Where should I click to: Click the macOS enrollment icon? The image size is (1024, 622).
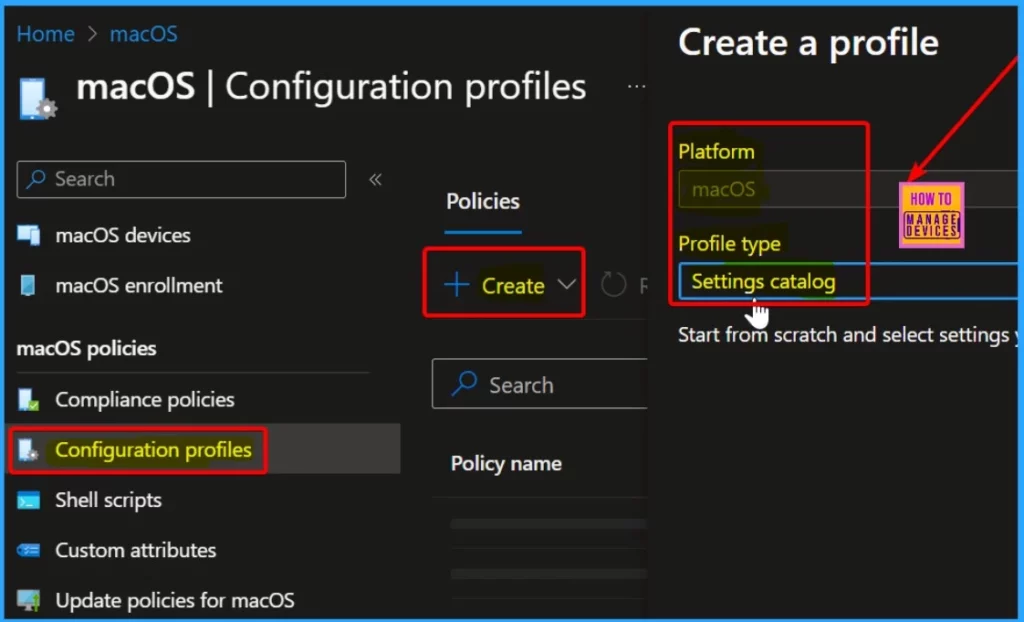pos(28,286)
